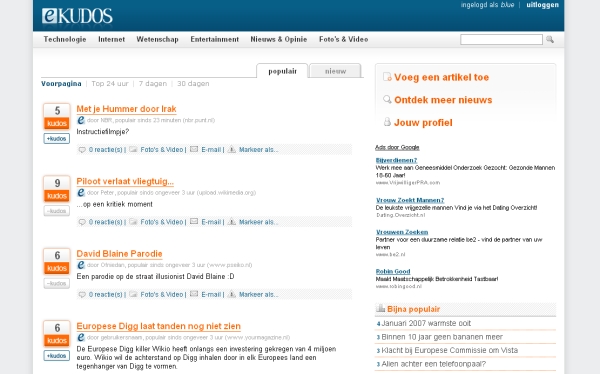
Task: Click the search magnifier icon
Action: (x=550, y=39)
